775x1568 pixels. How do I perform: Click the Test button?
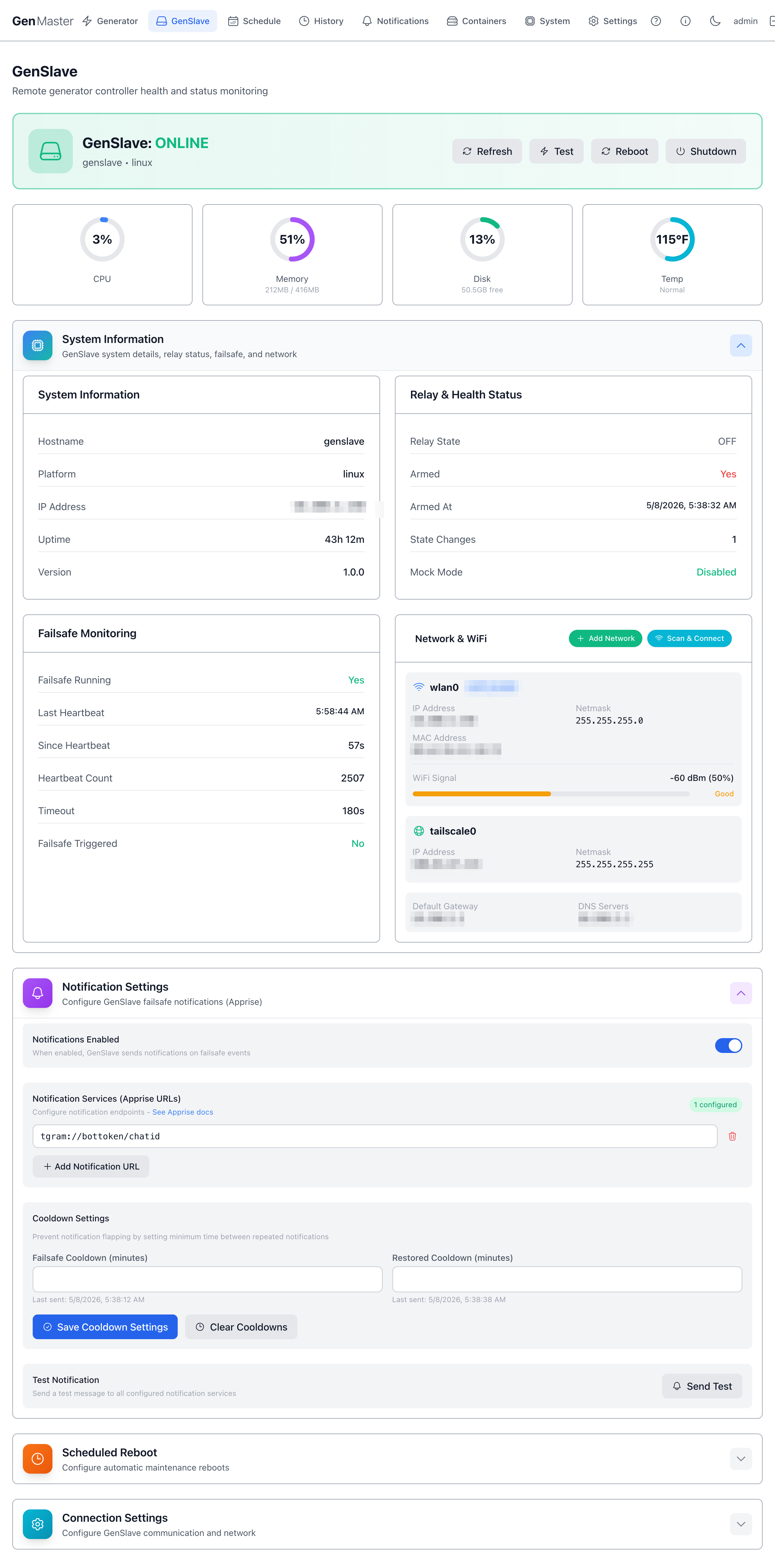pos(557,151)
